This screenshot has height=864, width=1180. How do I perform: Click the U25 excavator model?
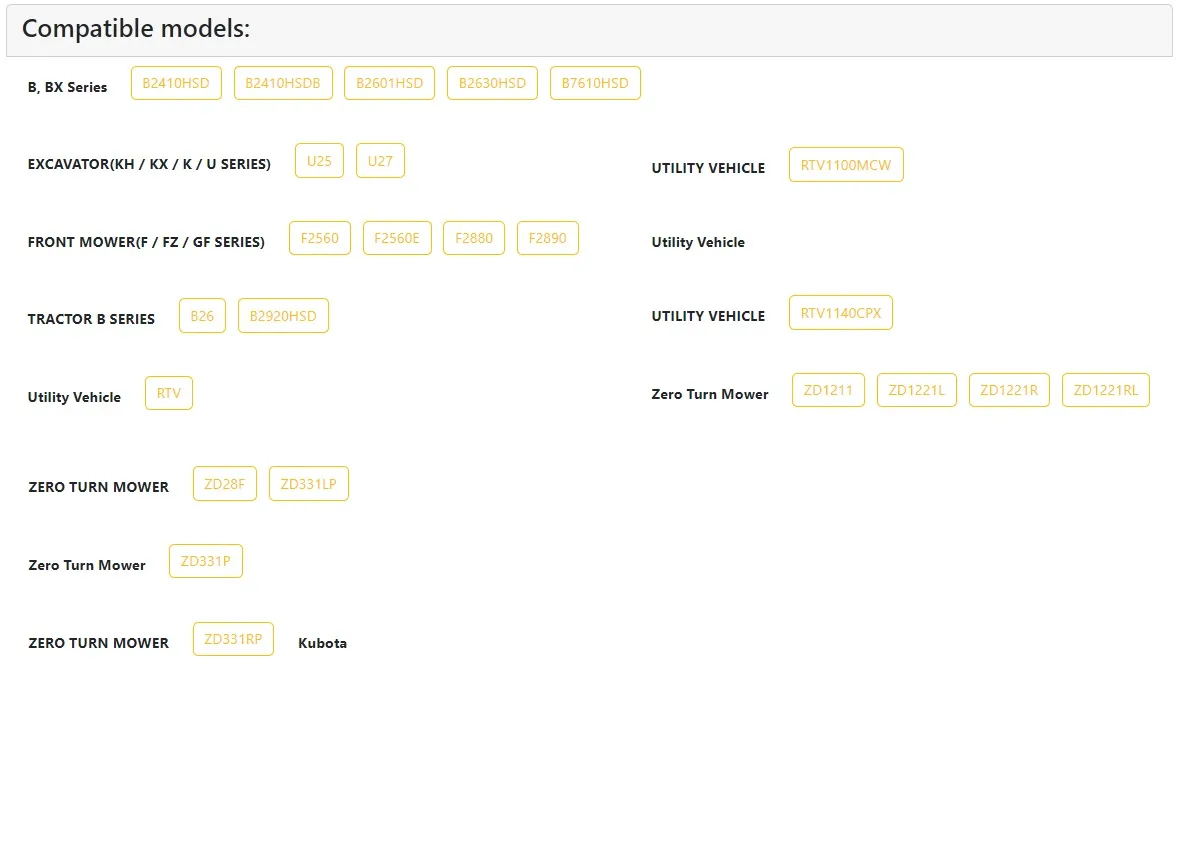[319, 161]
